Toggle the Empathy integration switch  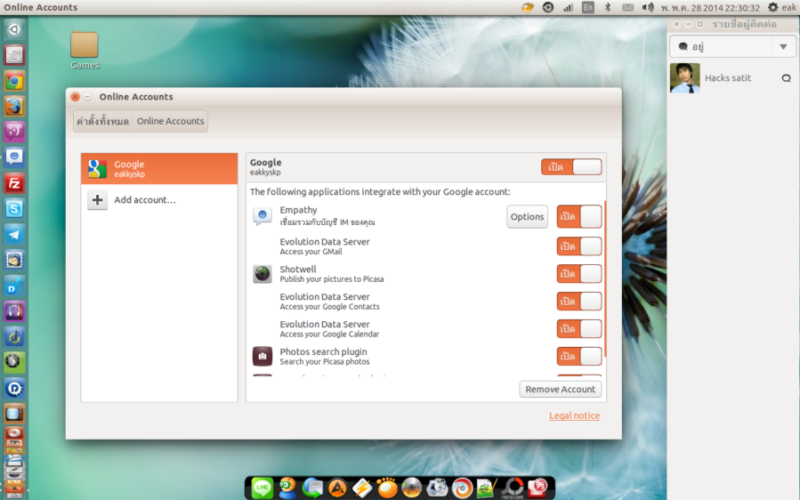[579, 217]
